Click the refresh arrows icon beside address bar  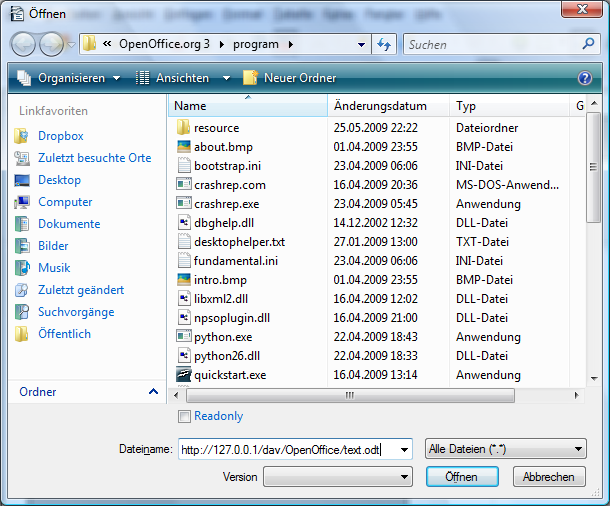[384, 45]
